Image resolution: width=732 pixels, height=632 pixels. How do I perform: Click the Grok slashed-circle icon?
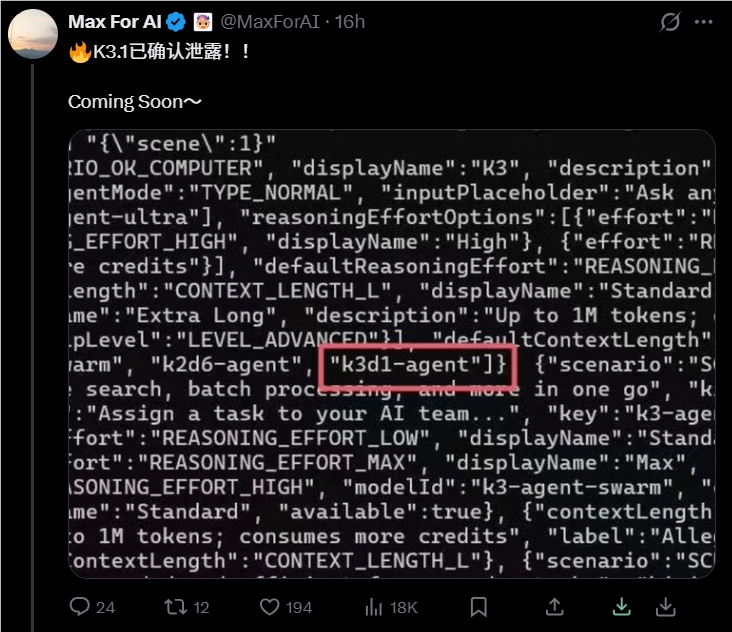669,22
